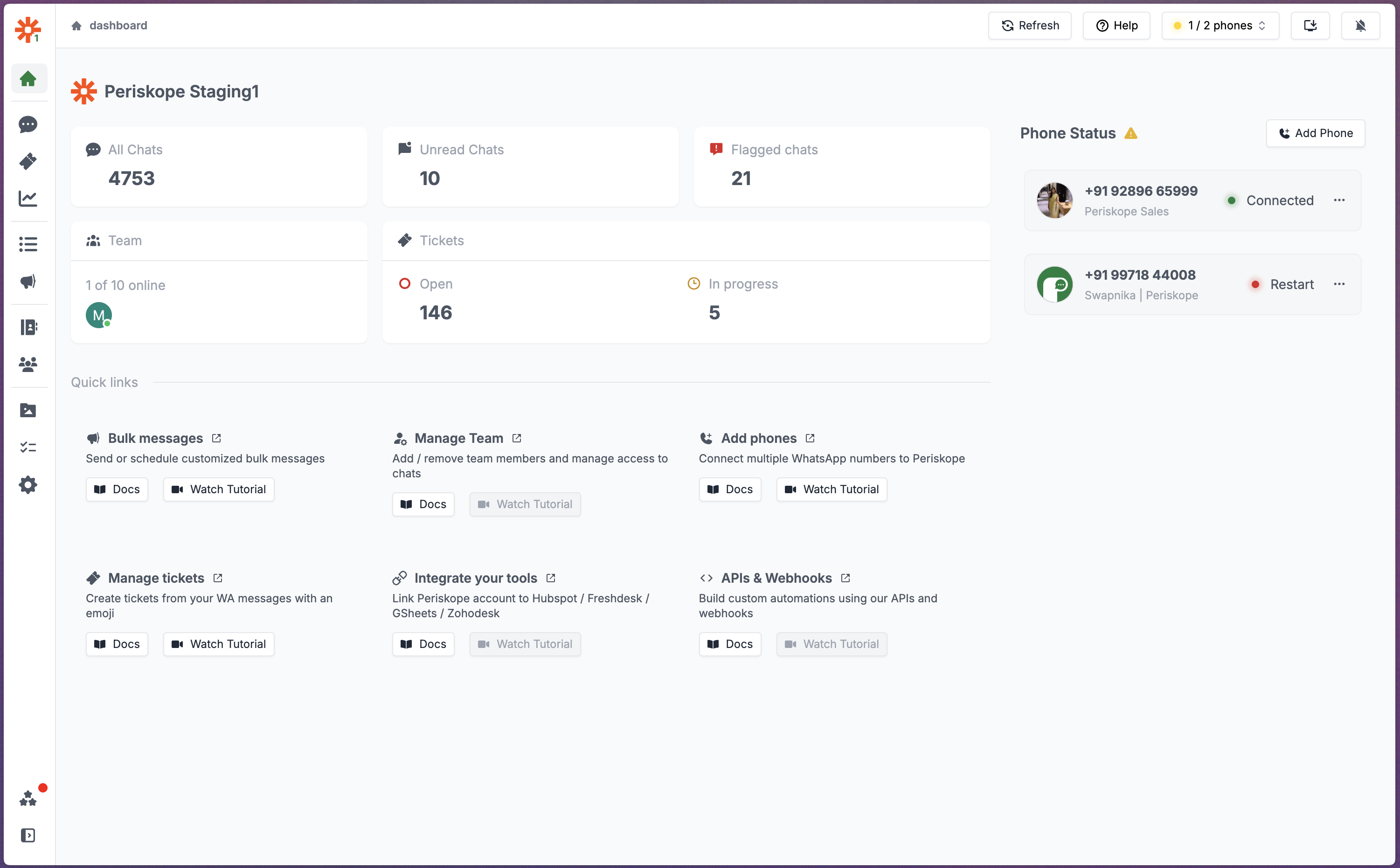Image resolution: width=1400 pixels, height=868 pixels.
Task: Open the Tasks checklist sidebar icon
Action: pos(28,447)
